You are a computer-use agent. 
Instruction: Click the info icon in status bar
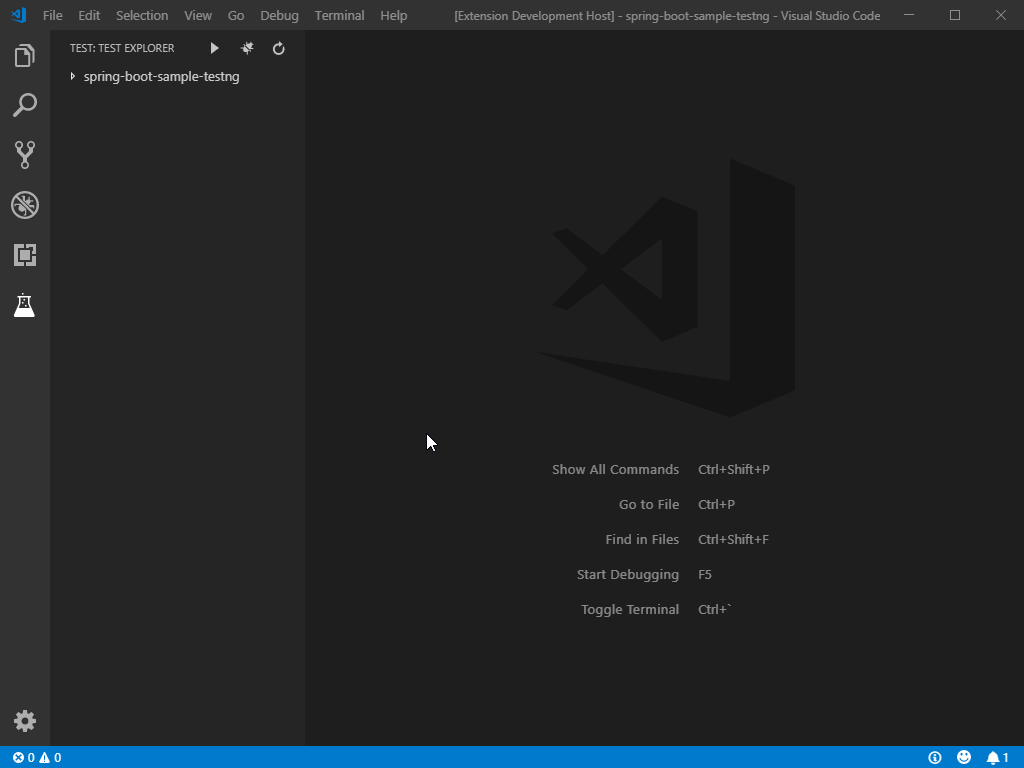935,758
